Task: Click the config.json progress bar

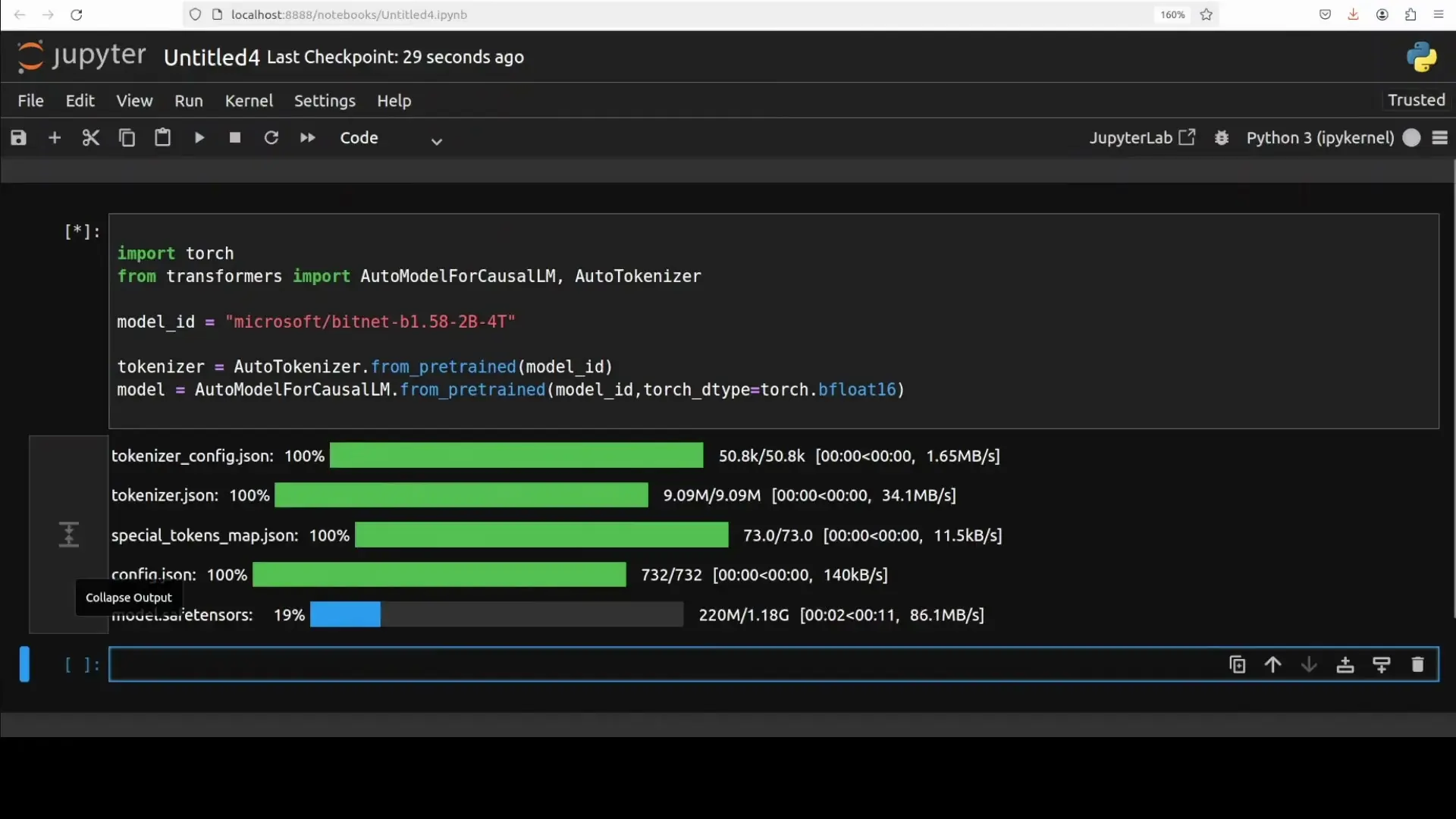Action: coord(439,575)
